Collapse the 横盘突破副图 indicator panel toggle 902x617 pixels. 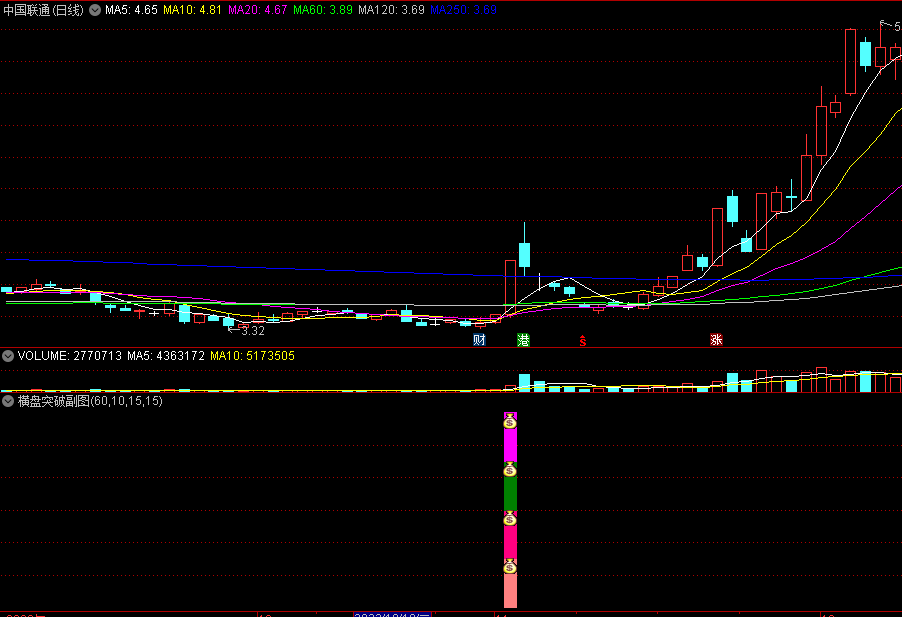(x=8, y=401)
